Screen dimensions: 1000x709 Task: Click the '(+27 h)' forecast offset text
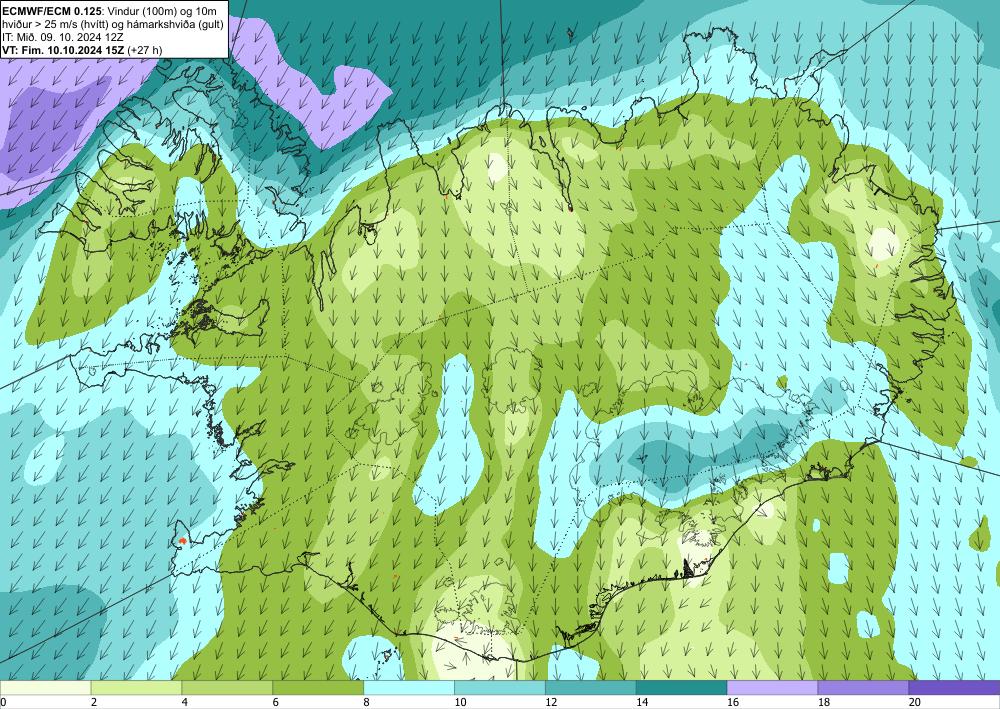145,50
